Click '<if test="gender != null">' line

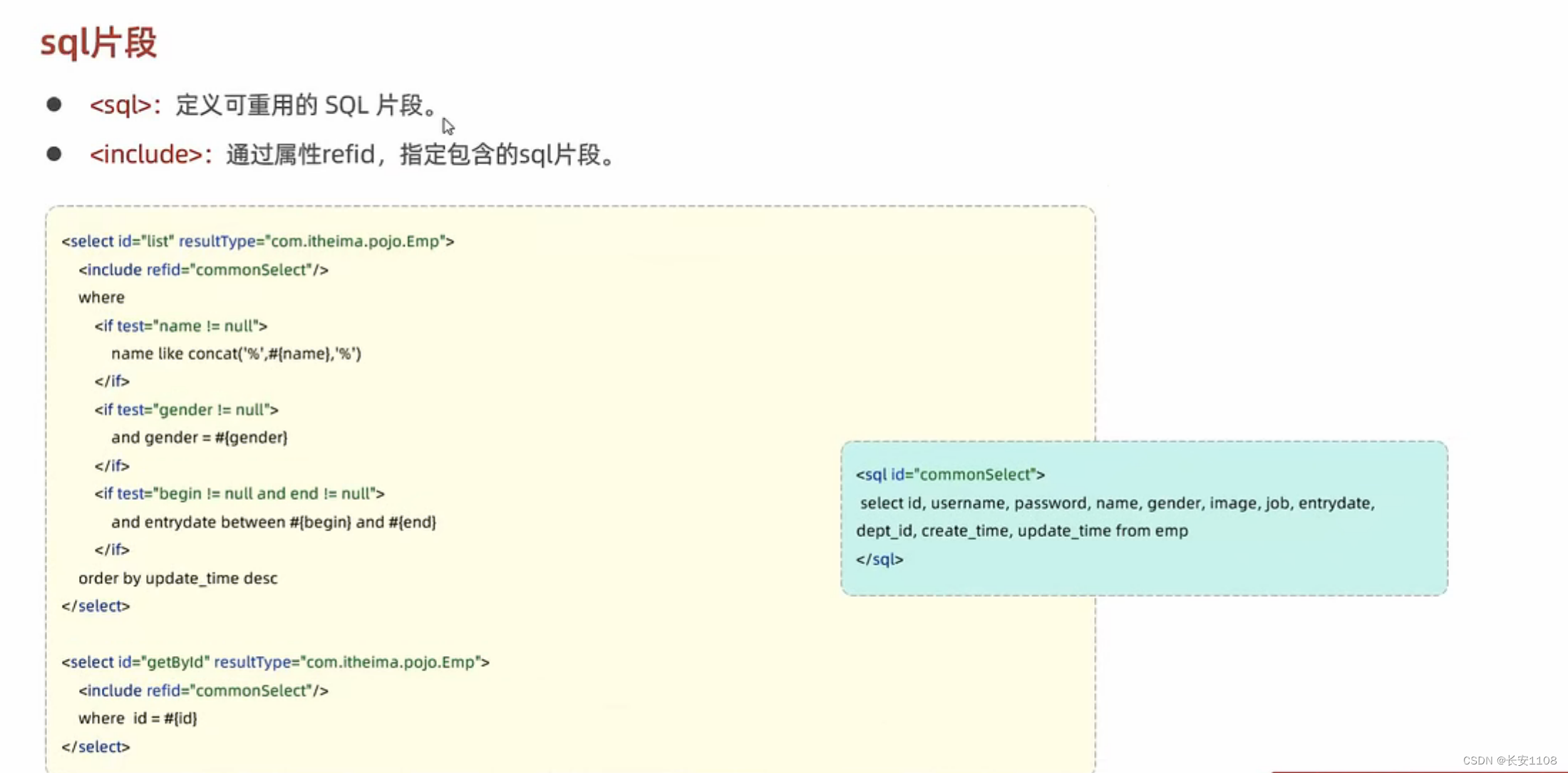(x=186, y=409)
